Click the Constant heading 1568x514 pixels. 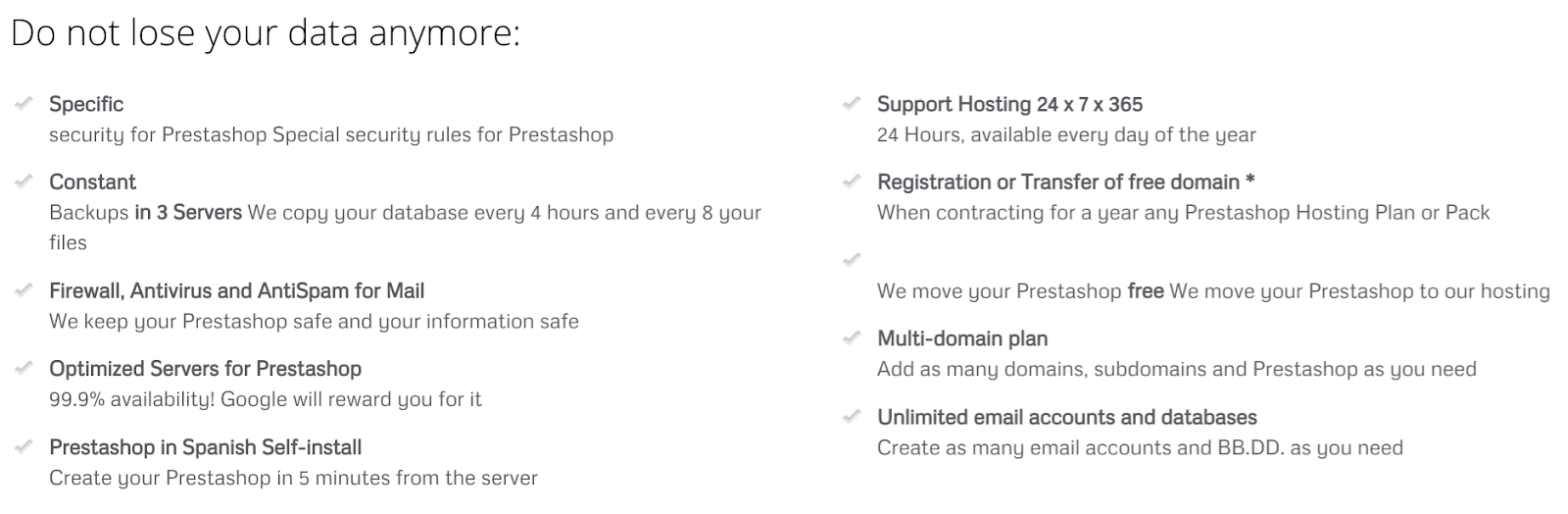click(92, 182)
